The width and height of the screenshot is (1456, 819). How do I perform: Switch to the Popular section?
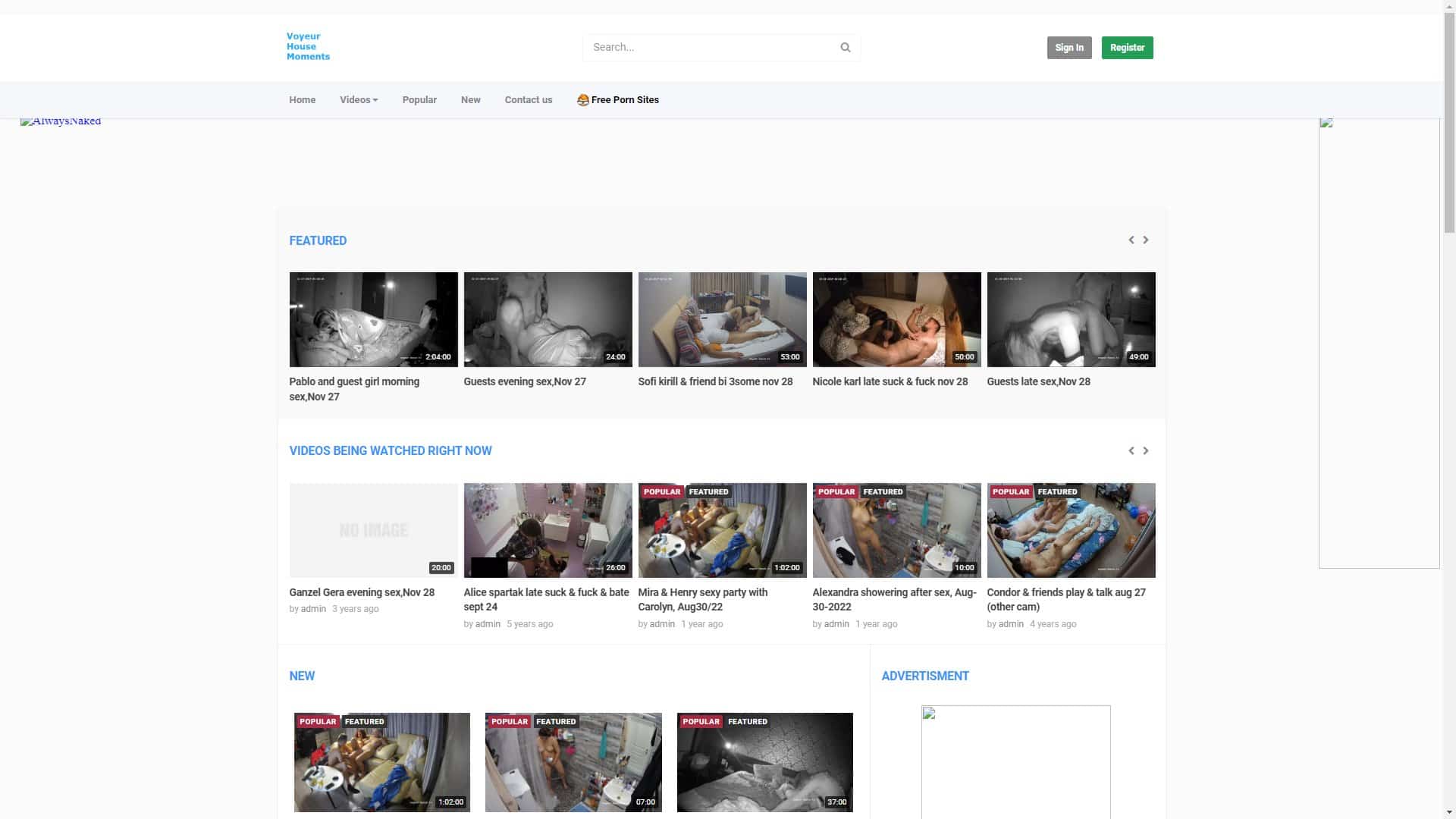pyautogui.click(x=419, y=99)
